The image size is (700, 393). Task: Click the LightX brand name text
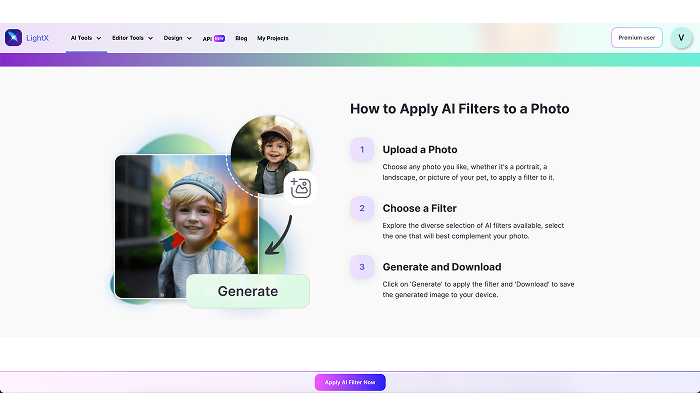[38, 38]
